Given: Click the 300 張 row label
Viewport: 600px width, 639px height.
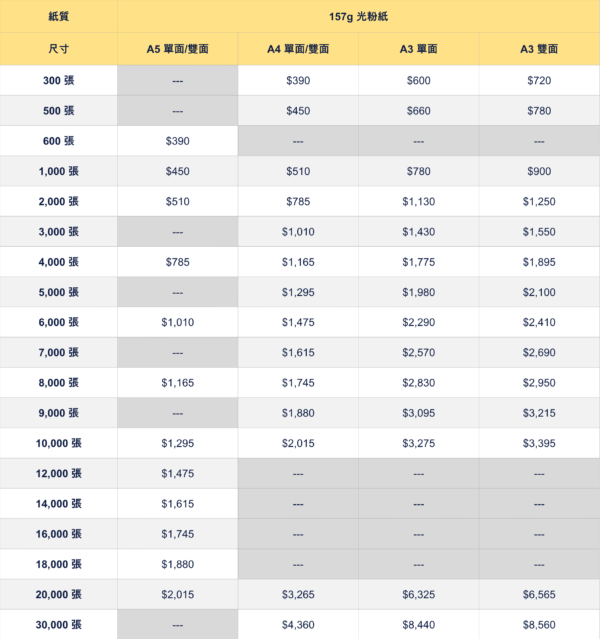Looking at the screenshot, I should (x=59, y=80).
